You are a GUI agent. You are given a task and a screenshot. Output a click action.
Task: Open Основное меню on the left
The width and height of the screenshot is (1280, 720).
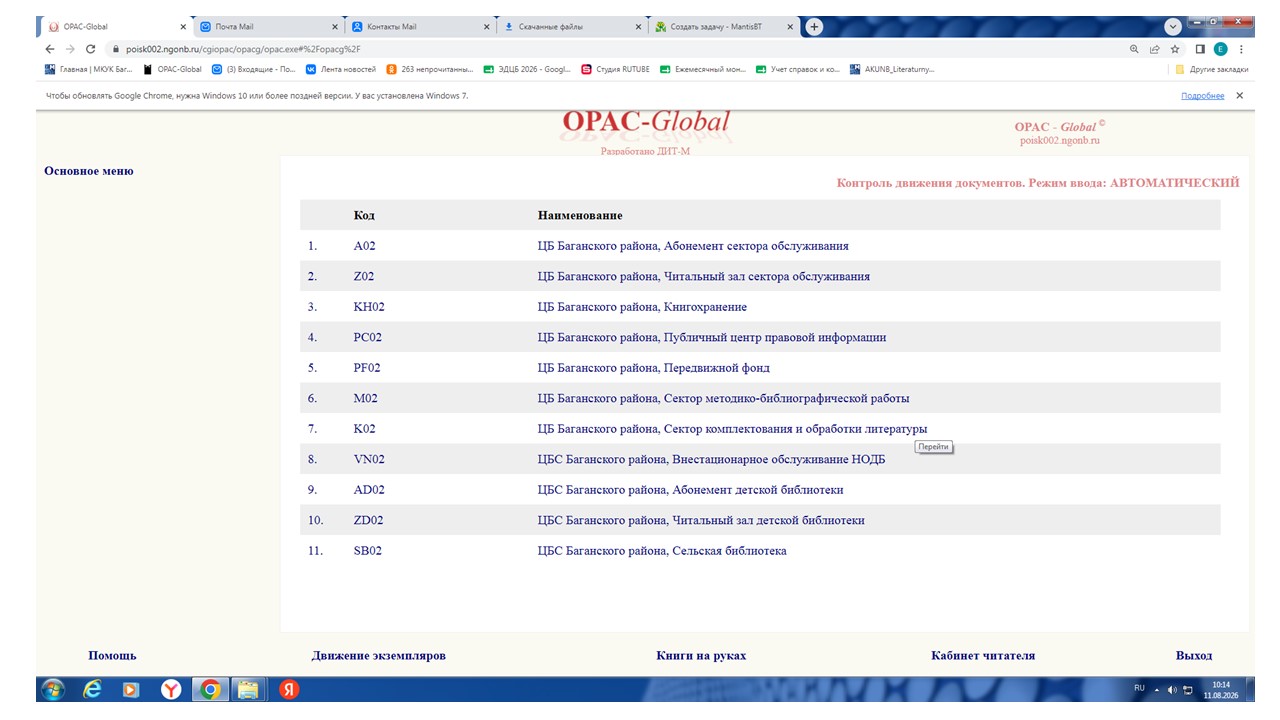click(88, 171)
